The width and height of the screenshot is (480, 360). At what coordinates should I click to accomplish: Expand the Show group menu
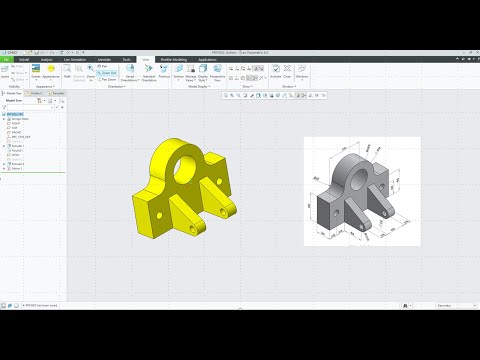(x=247, y=87)
